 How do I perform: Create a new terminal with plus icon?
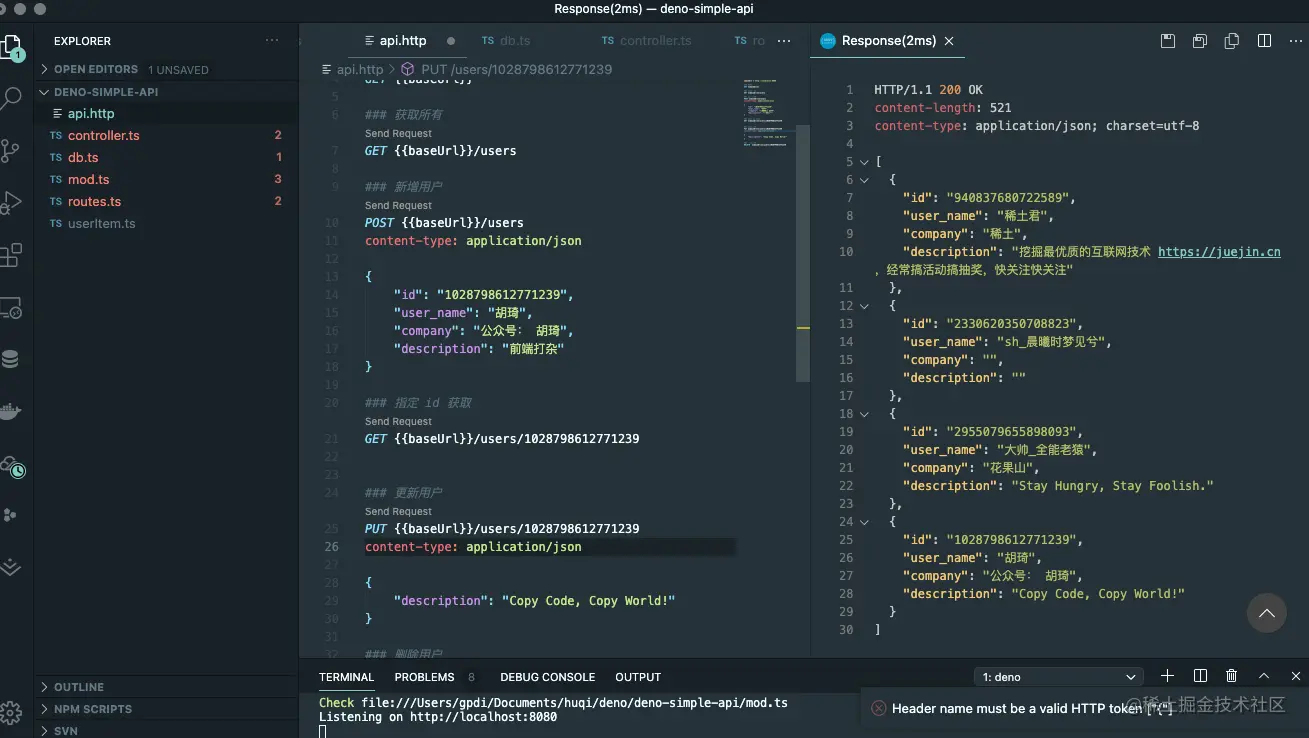(x=1167, y=676)
